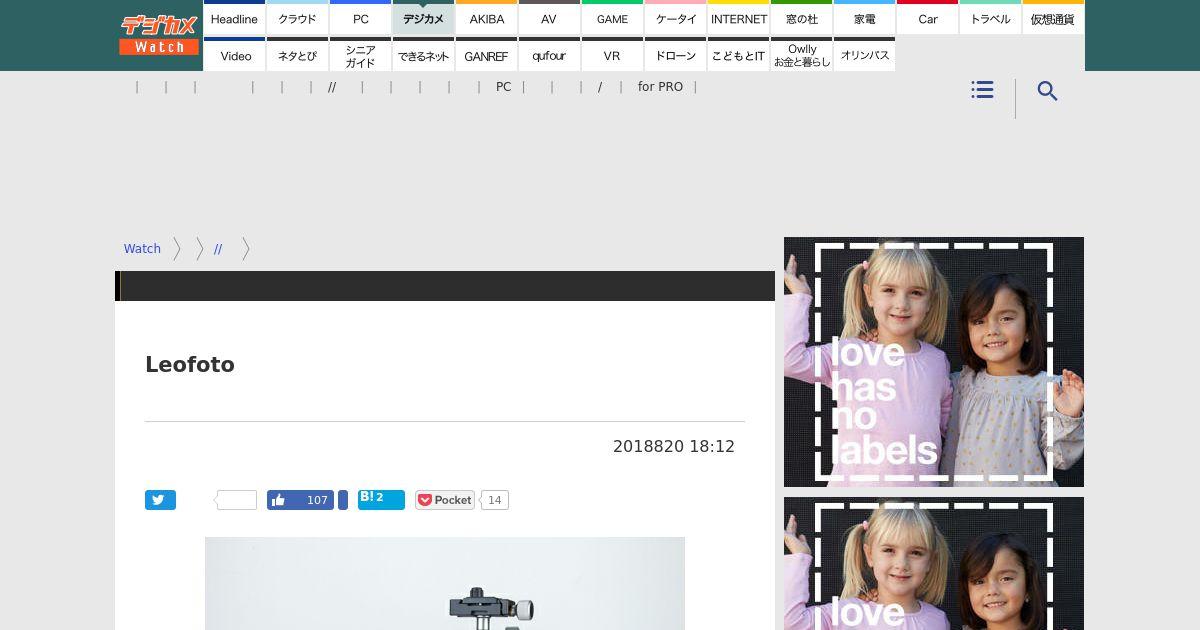
Task: Click the // breadcrumb link
Action: click(x=218, y=249)
